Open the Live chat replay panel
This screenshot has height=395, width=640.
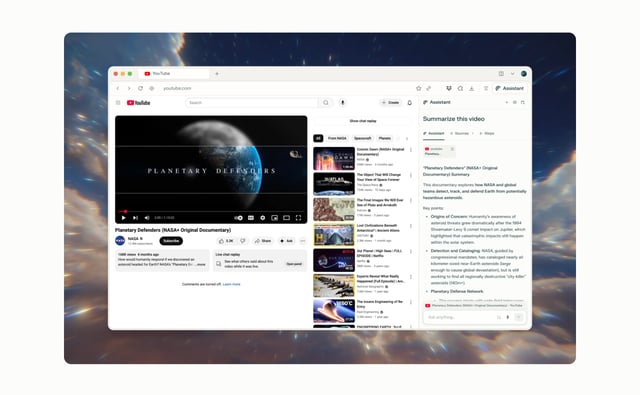(x=294, y=264)
